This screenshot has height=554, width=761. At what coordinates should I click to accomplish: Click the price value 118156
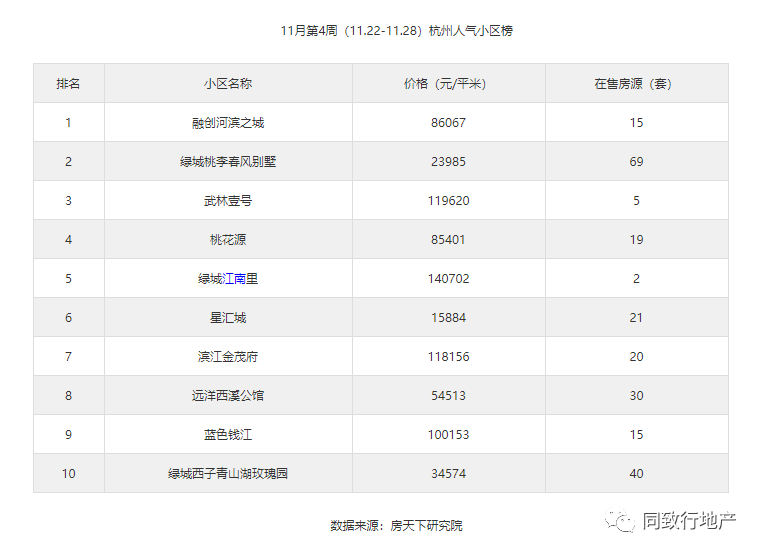pyautogui.click(x=448, y=356)
